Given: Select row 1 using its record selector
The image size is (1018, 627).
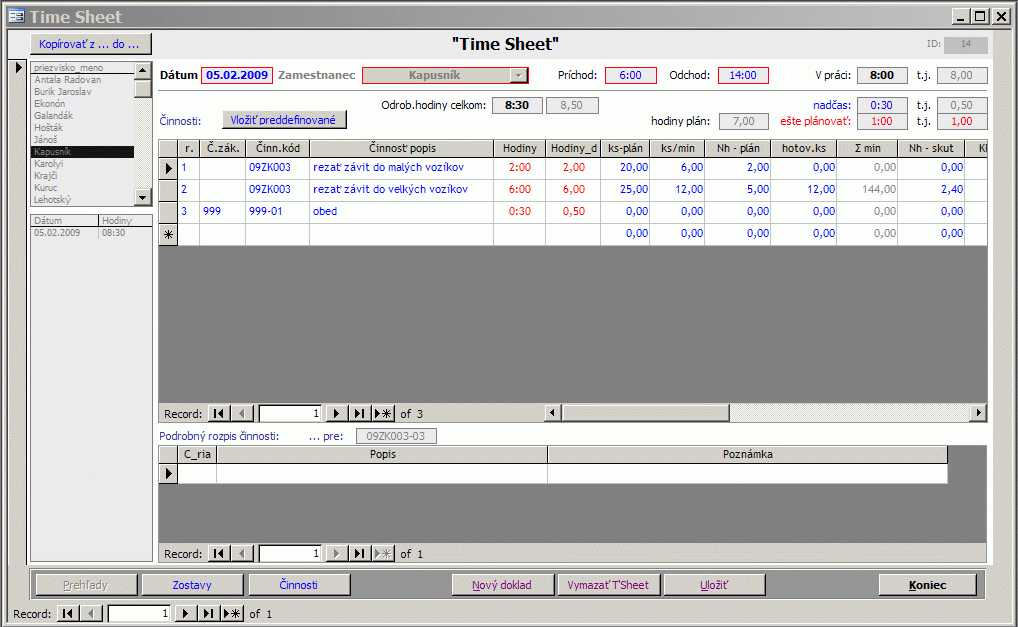Looking at the screenshot, I should pos(168,168).
